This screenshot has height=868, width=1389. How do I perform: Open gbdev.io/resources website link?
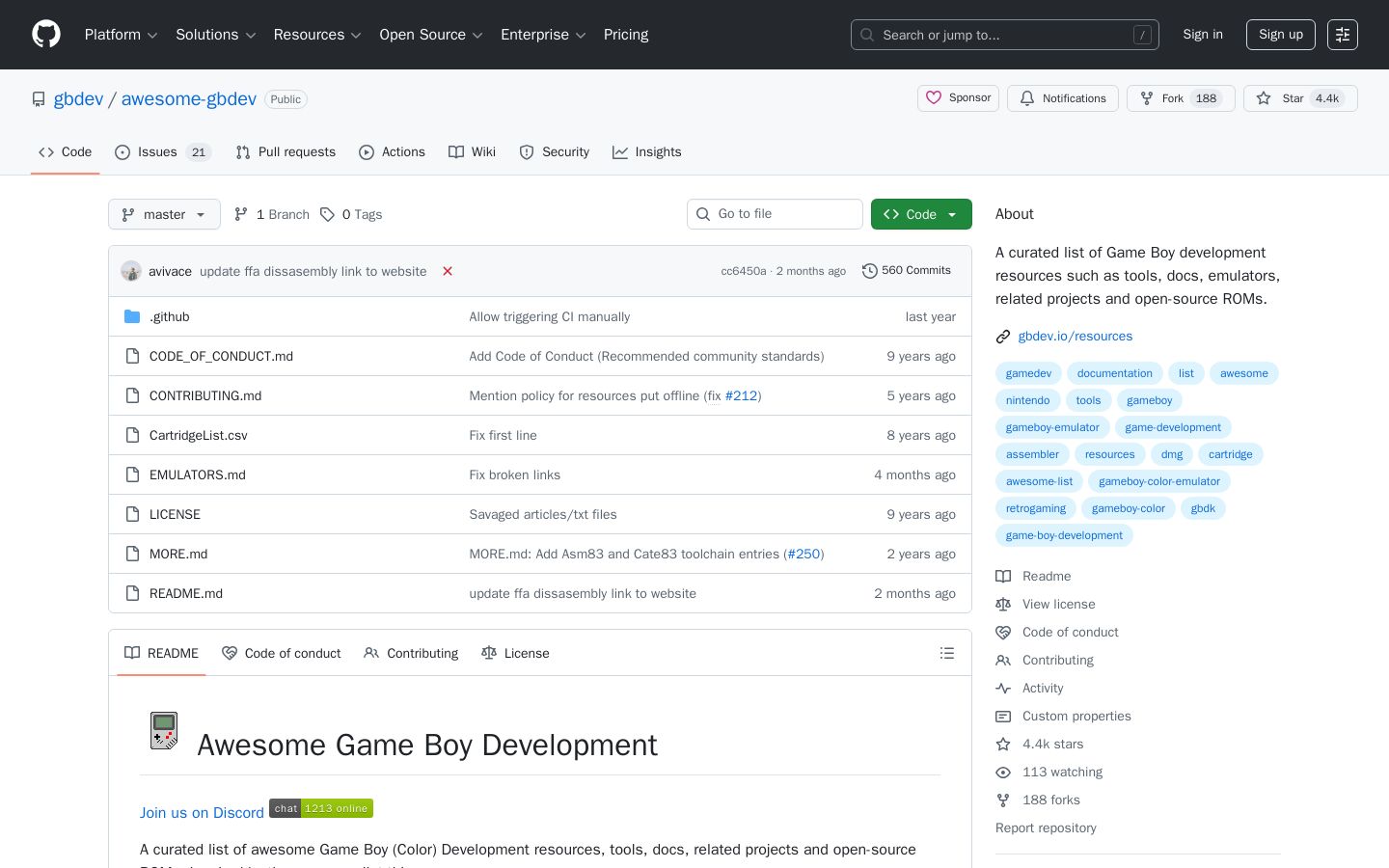click(x=1076, y=337)
